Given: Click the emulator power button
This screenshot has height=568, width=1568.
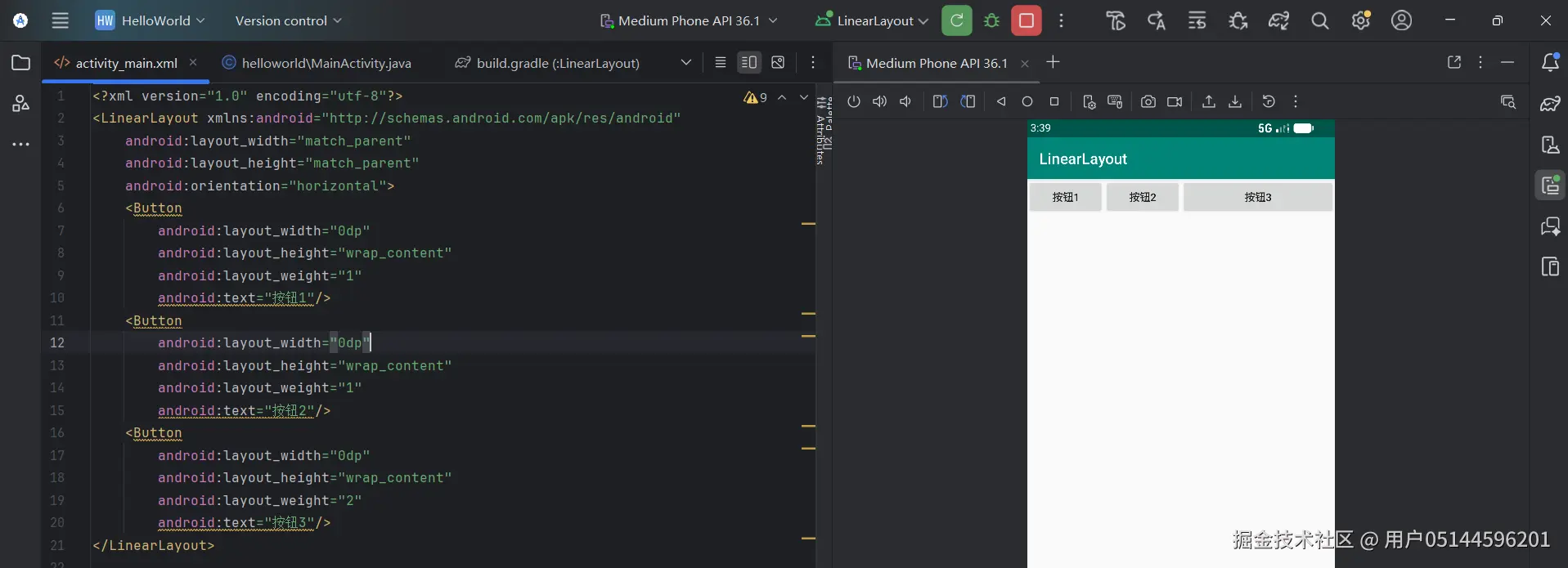Looking at the screenshot, I should coord(854,101).
